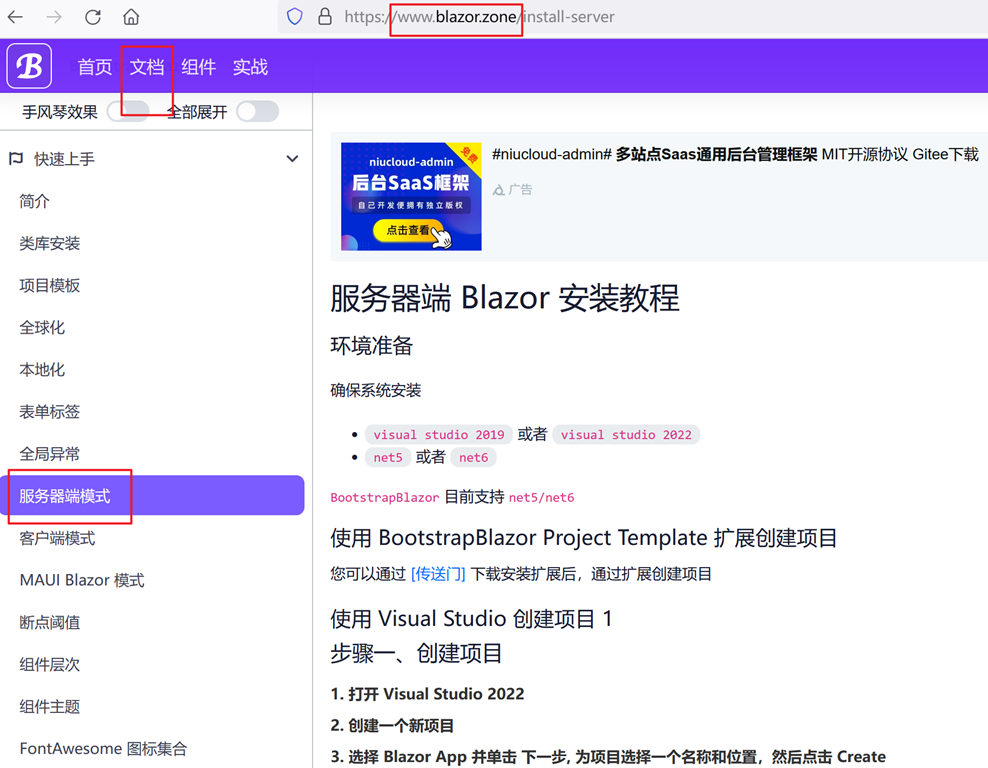Screen dimensions: 988x768
Task: Click the flag icon beside 快速上手
Action: pos(16,159)
